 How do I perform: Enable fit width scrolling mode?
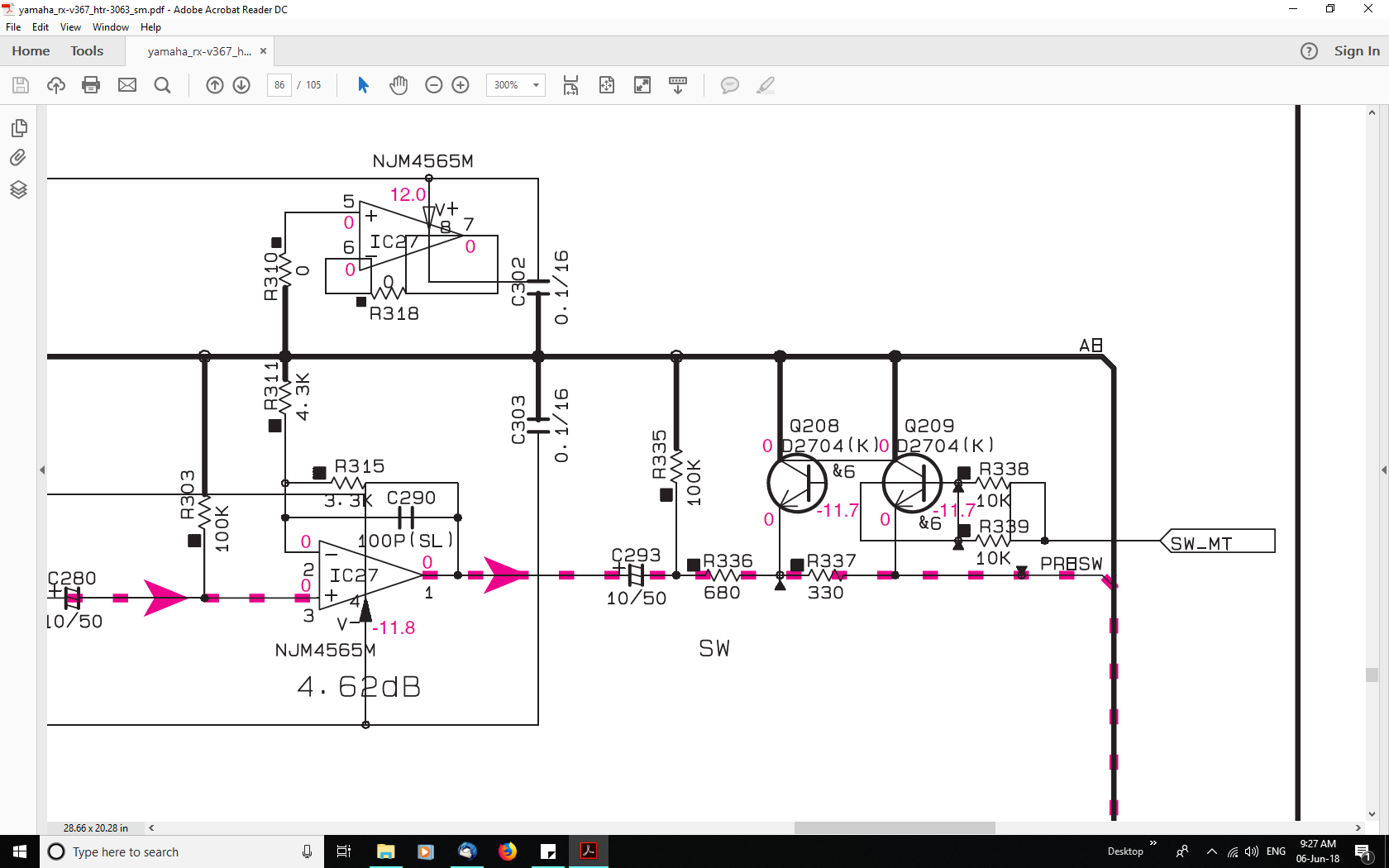coord(570,85)
